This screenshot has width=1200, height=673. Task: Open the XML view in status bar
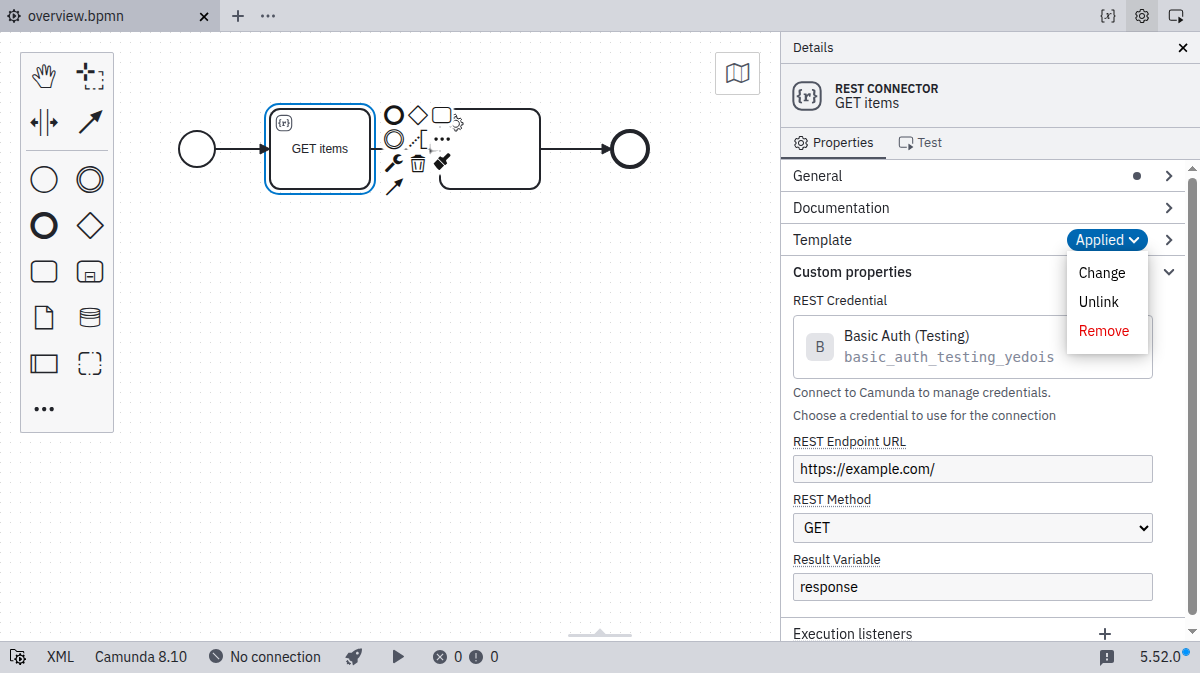(x=61, y=657)
